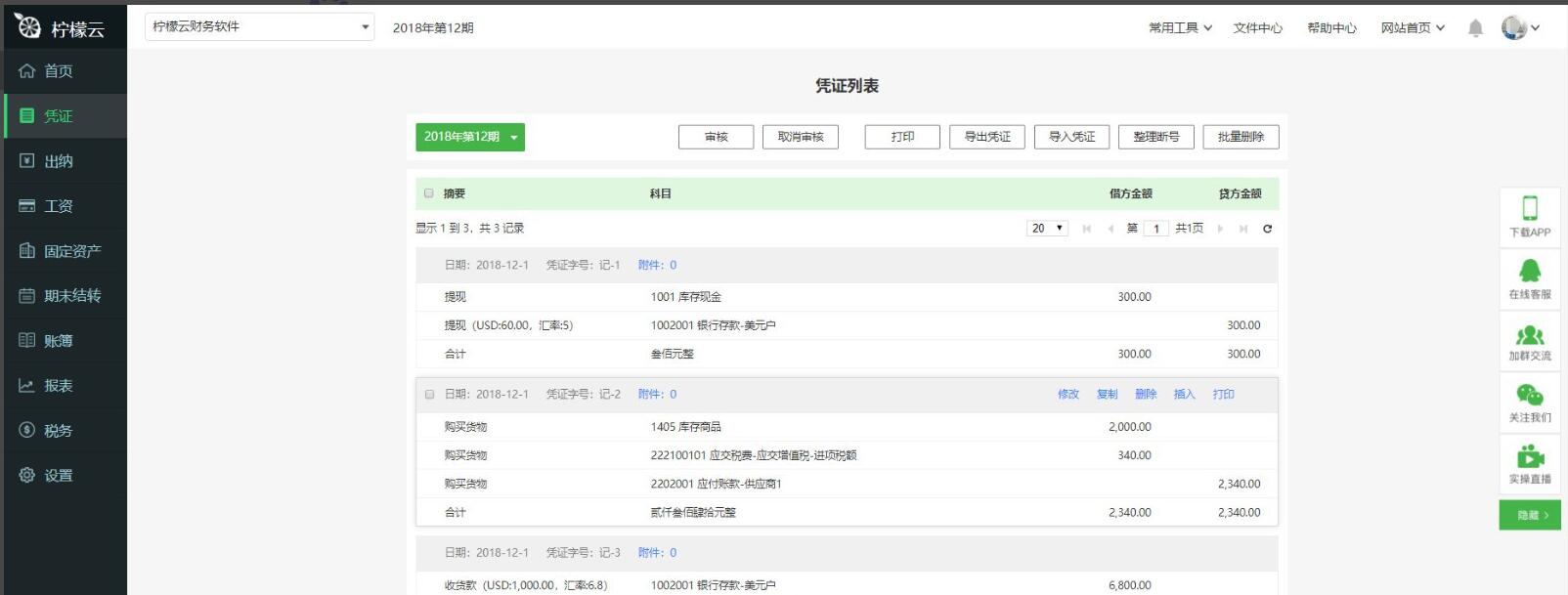1568x595 pixels.
Task: Click the 取消审核 button
Action: tap(801, 137)
